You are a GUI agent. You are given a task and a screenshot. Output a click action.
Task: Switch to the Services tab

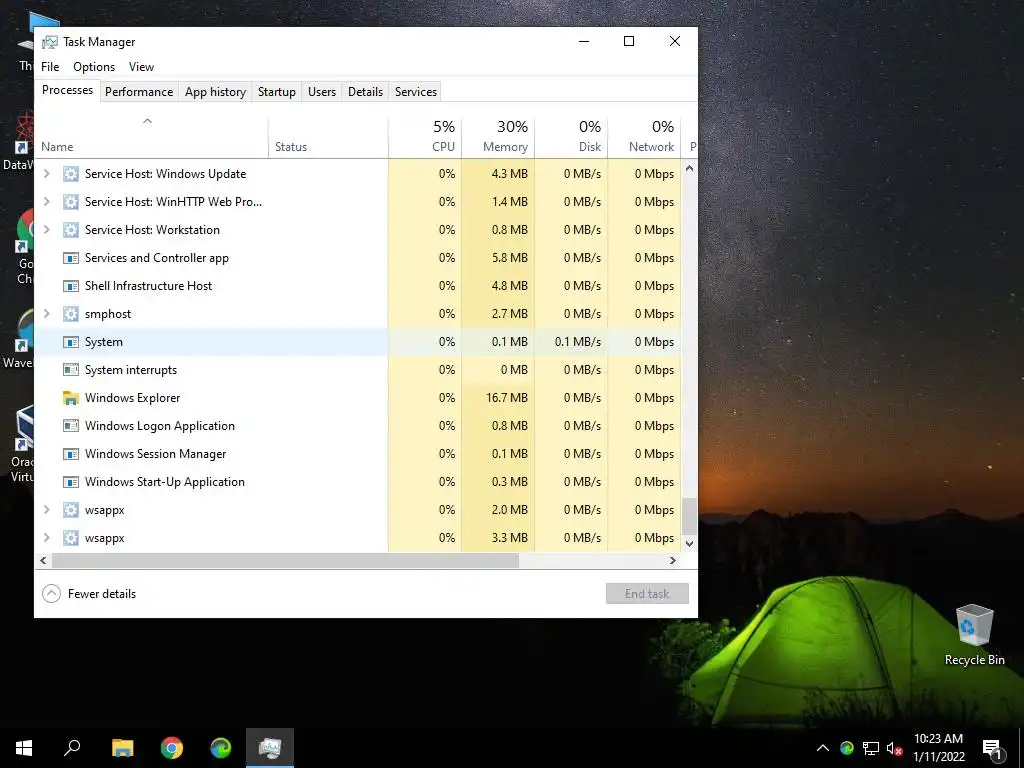click(416, 92)
